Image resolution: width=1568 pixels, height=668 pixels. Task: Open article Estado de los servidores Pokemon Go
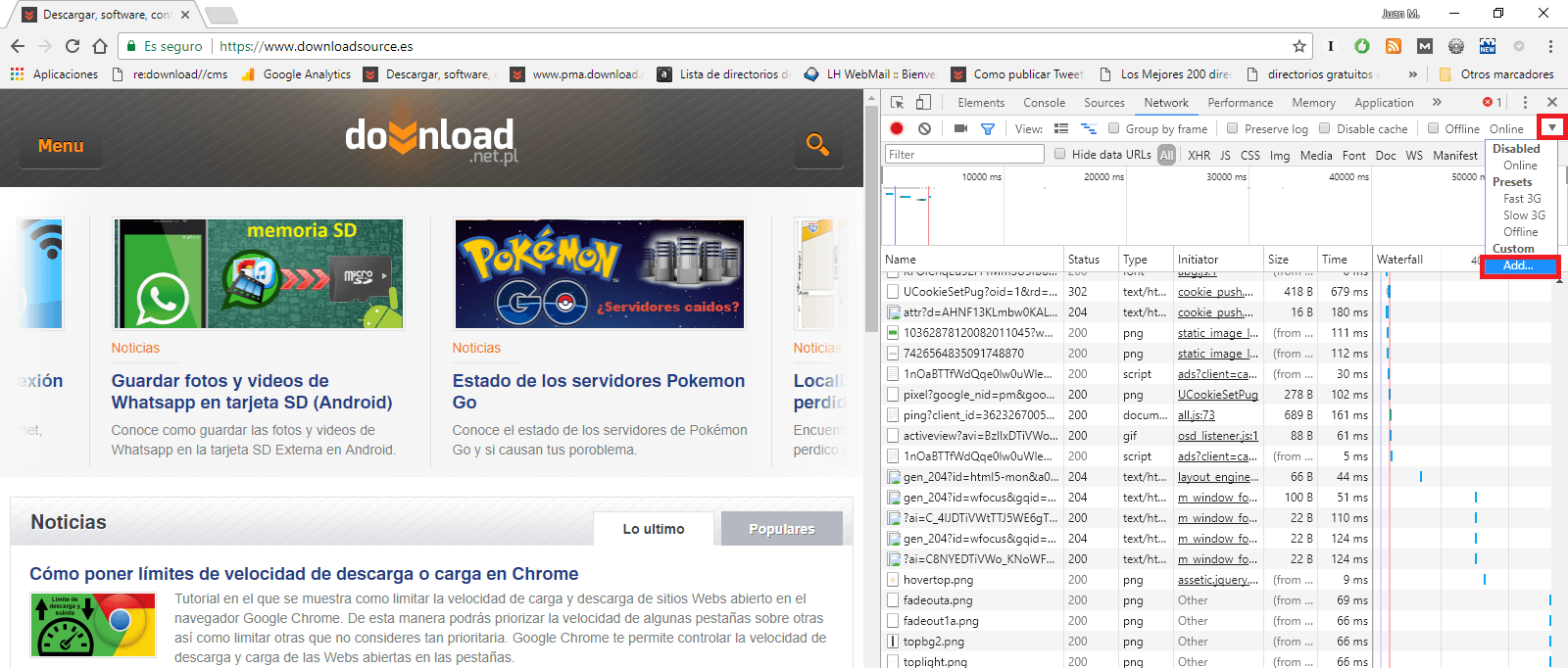599,392
